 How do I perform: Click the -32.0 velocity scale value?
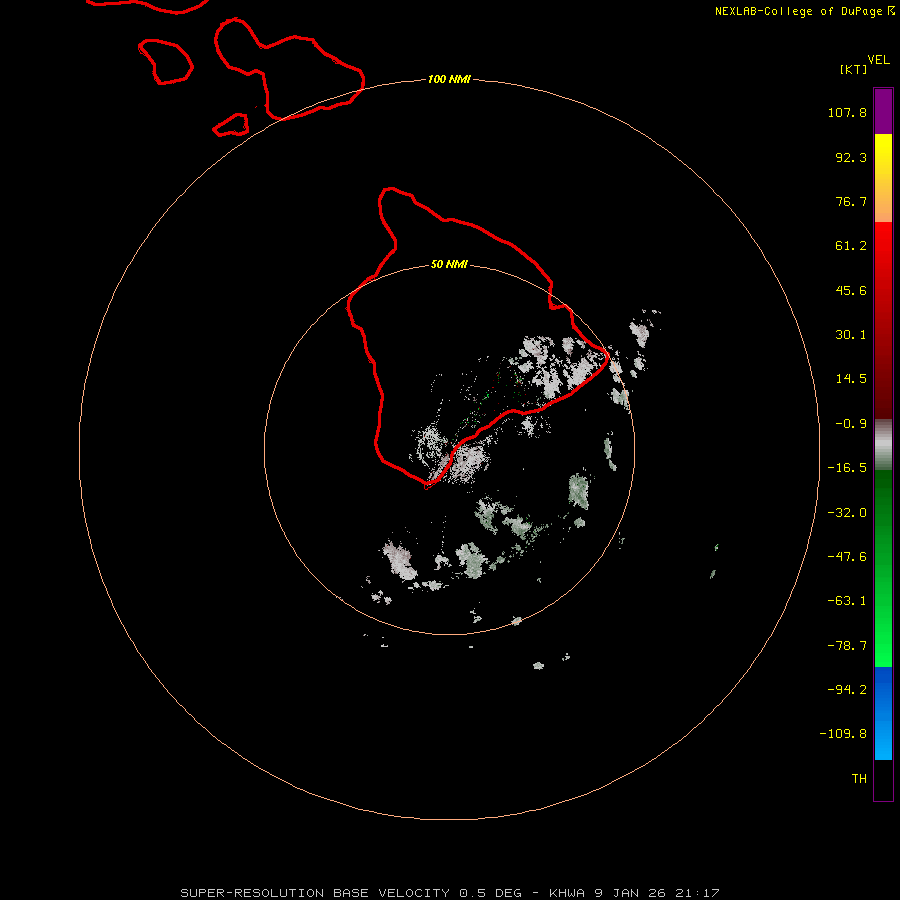click(847, 513)
